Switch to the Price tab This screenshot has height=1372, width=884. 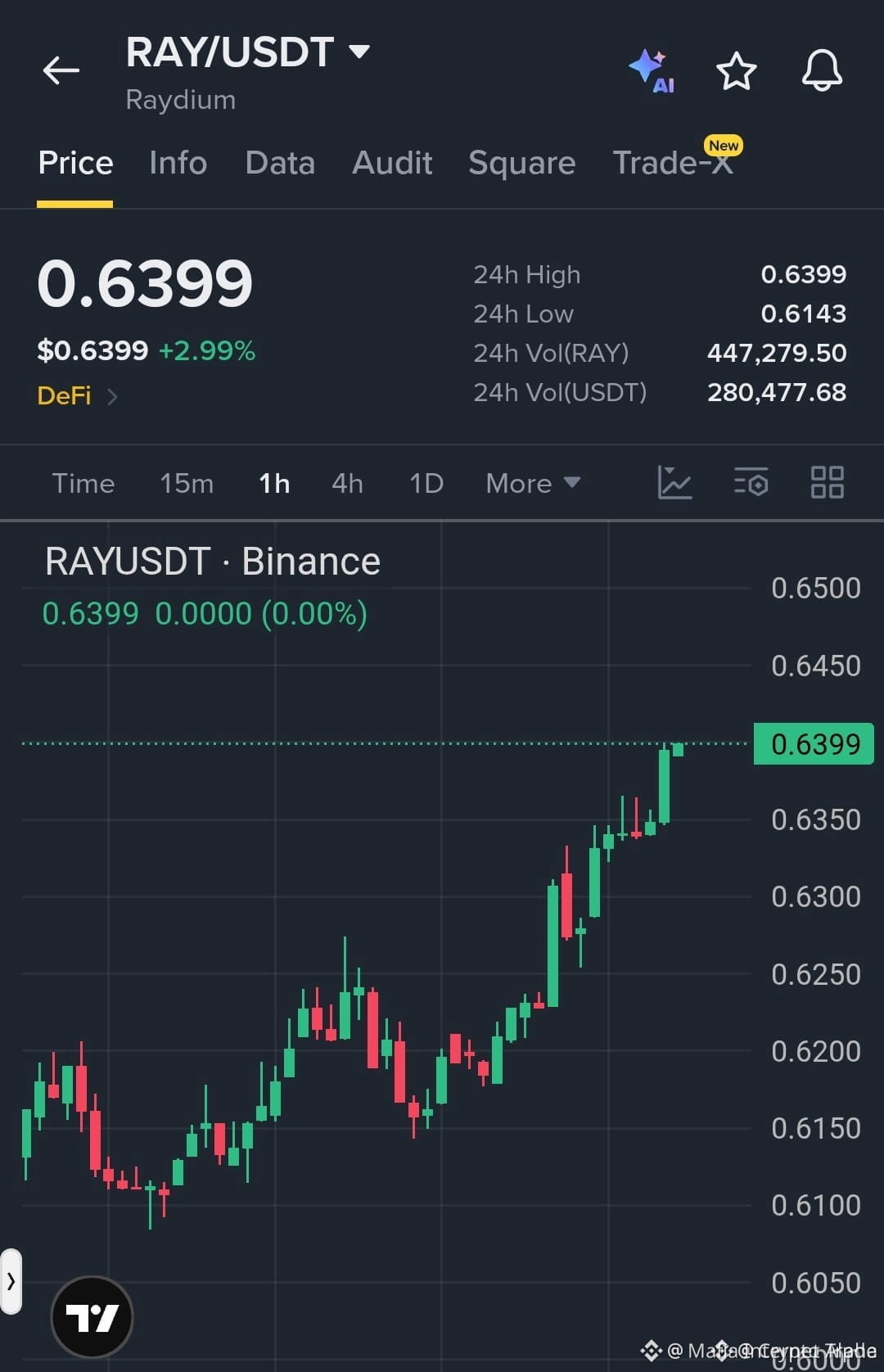[x=75, y=163]
